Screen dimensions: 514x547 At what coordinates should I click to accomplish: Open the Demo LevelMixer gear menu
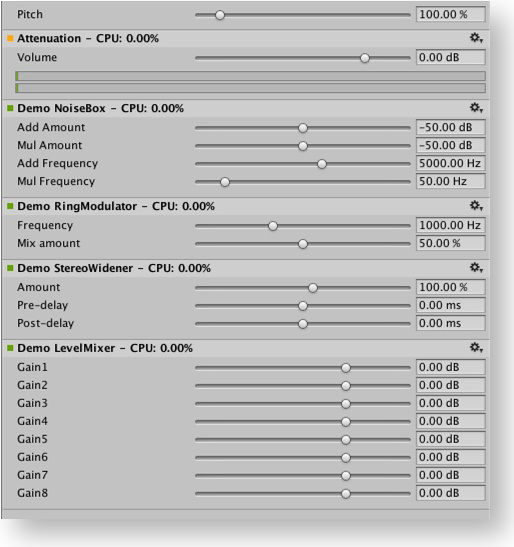[476, 348]
